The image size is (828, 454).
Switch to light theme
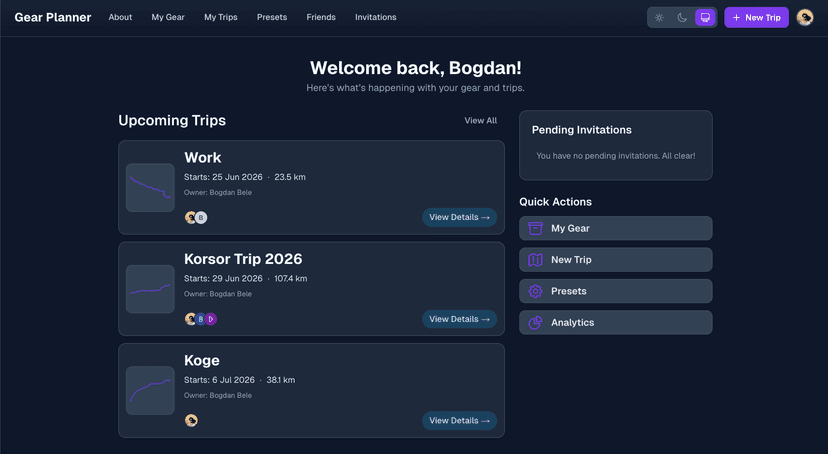pos(659,18)
